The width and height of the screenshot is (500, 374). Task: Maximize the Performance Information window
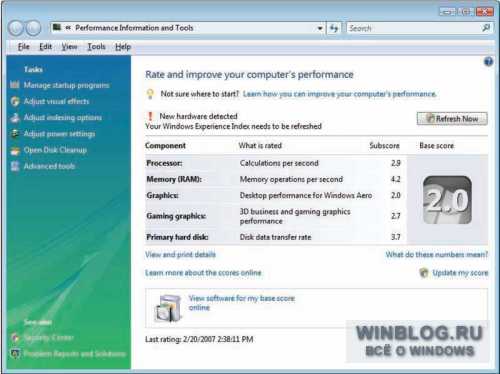pos(465,12)
